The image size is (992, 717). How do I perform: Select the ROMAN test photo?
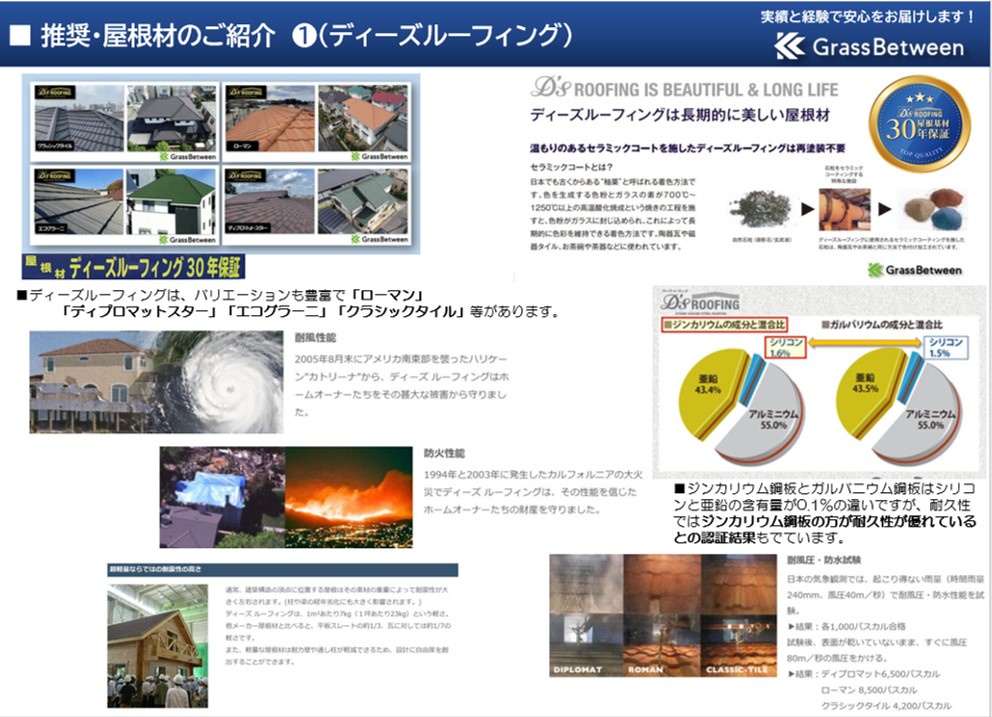[662, 616]
